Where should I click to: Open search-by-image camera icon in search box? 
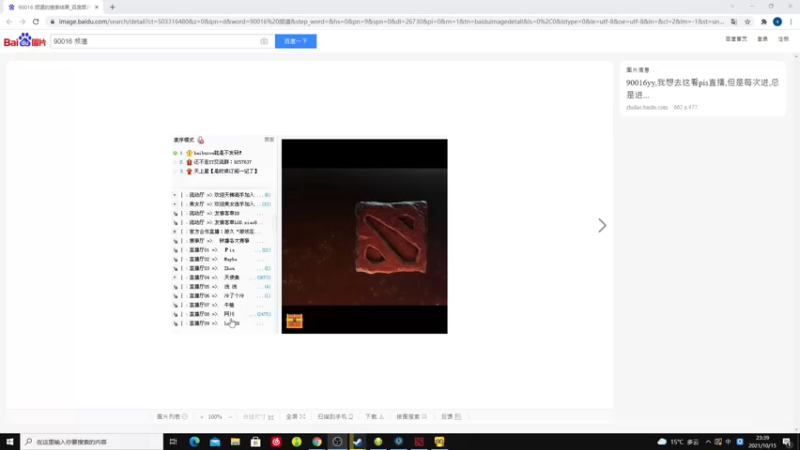click(264, 41)
